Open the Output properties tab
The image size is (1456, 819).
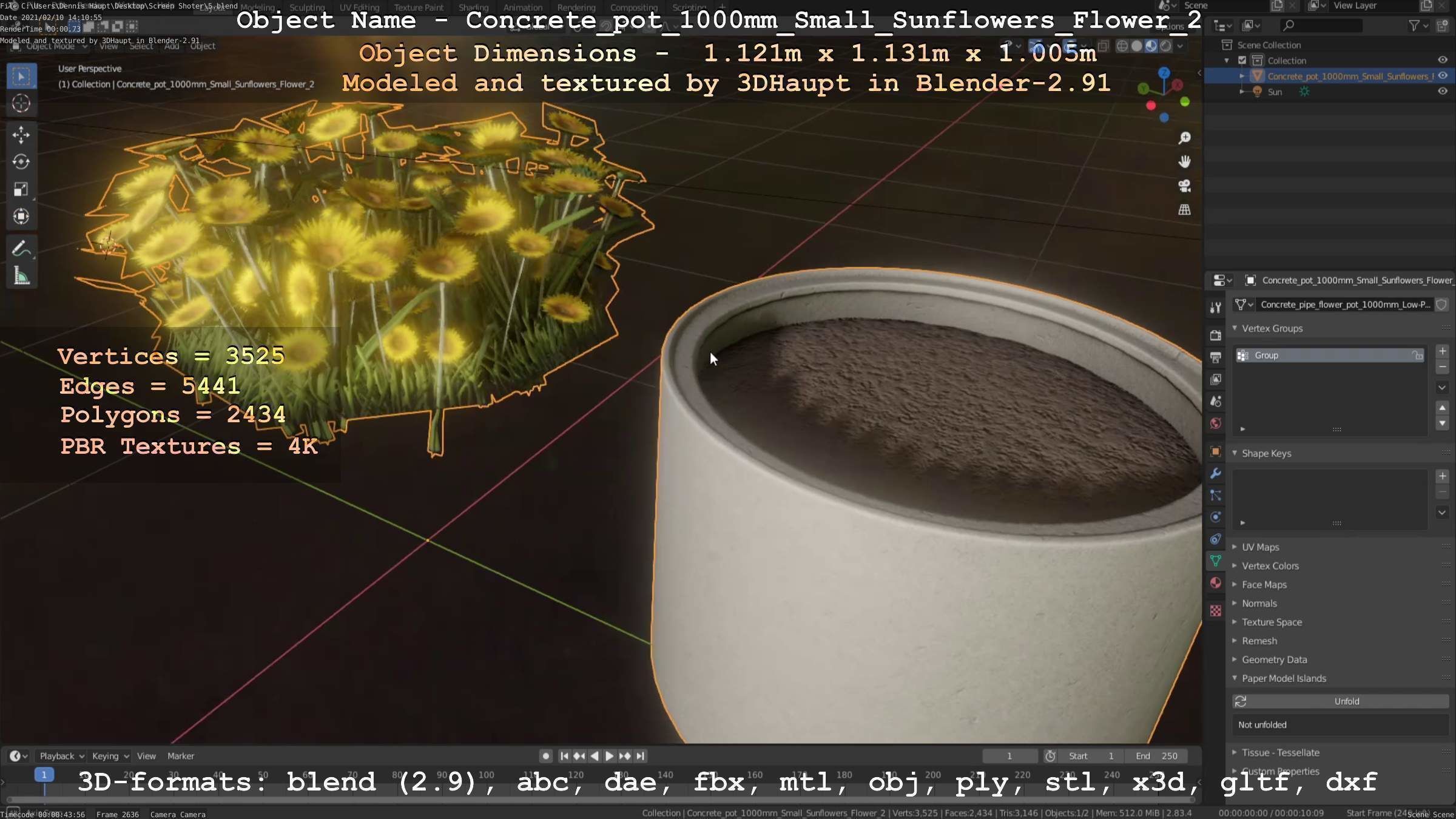point(1215,357)
